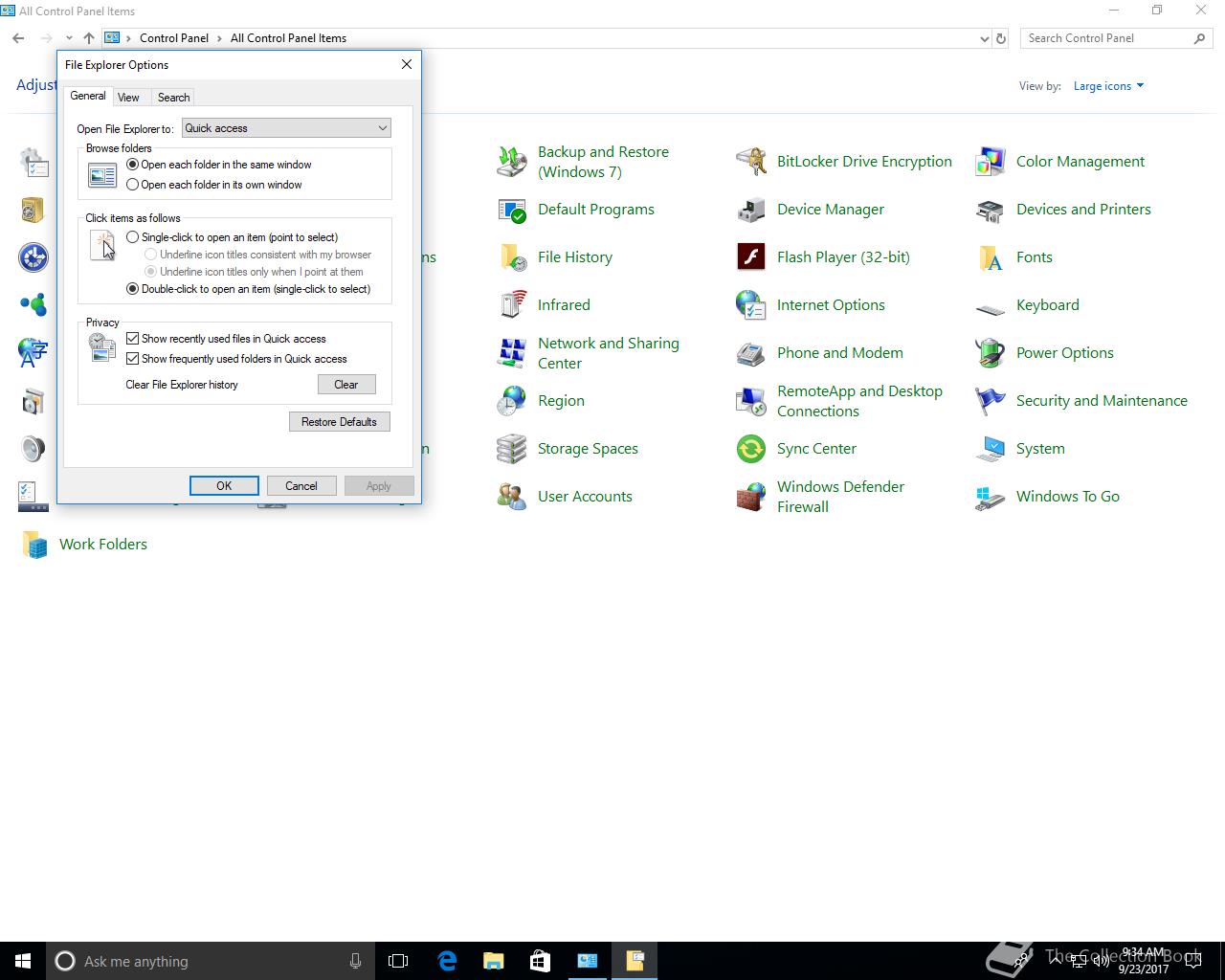The image size is (1225, 980).
Task: Open the System icon
Action: click(x=991, y=449)
